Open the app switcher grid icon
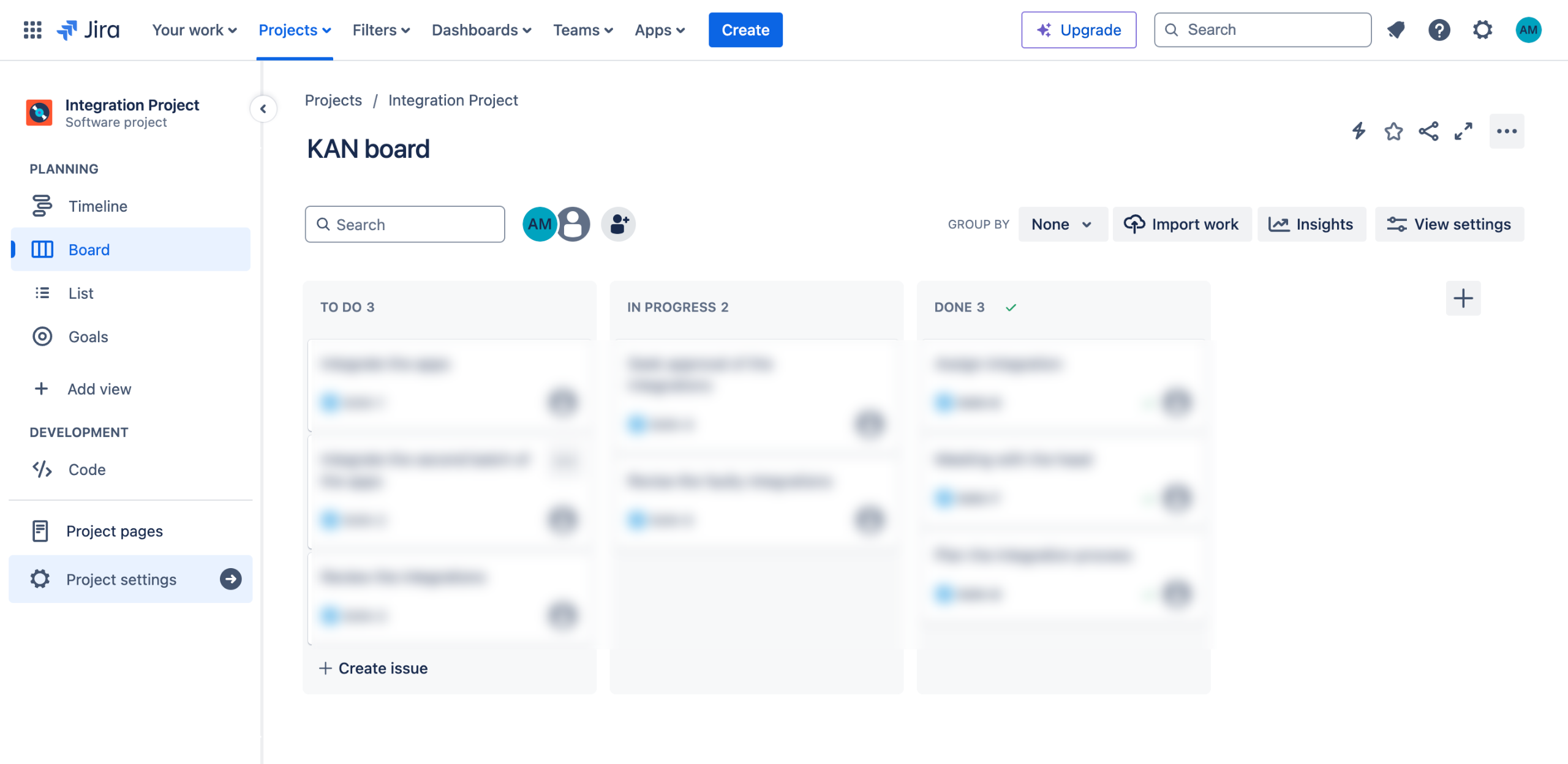1568x764 pixels. click(32, 29)
